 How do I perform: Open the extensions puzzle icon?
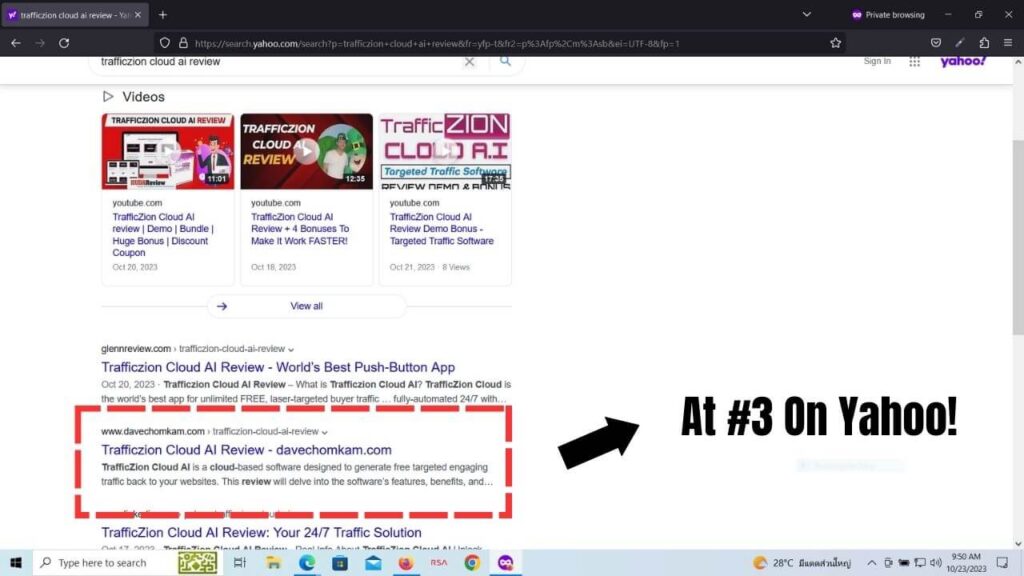[984, 43]
